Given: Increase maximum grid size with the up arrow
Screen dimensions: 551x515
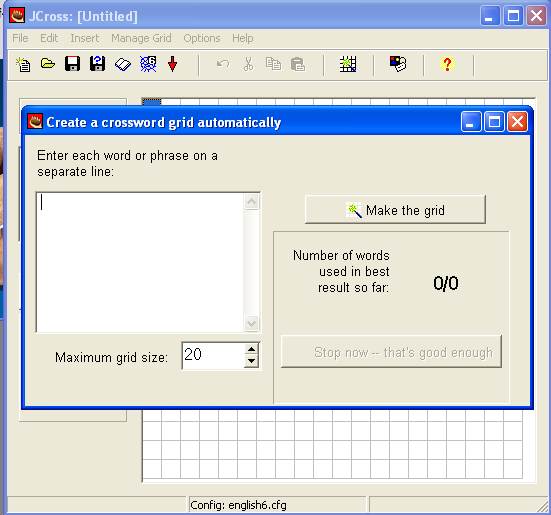Looking at the screenshot, I should (251, 350).
